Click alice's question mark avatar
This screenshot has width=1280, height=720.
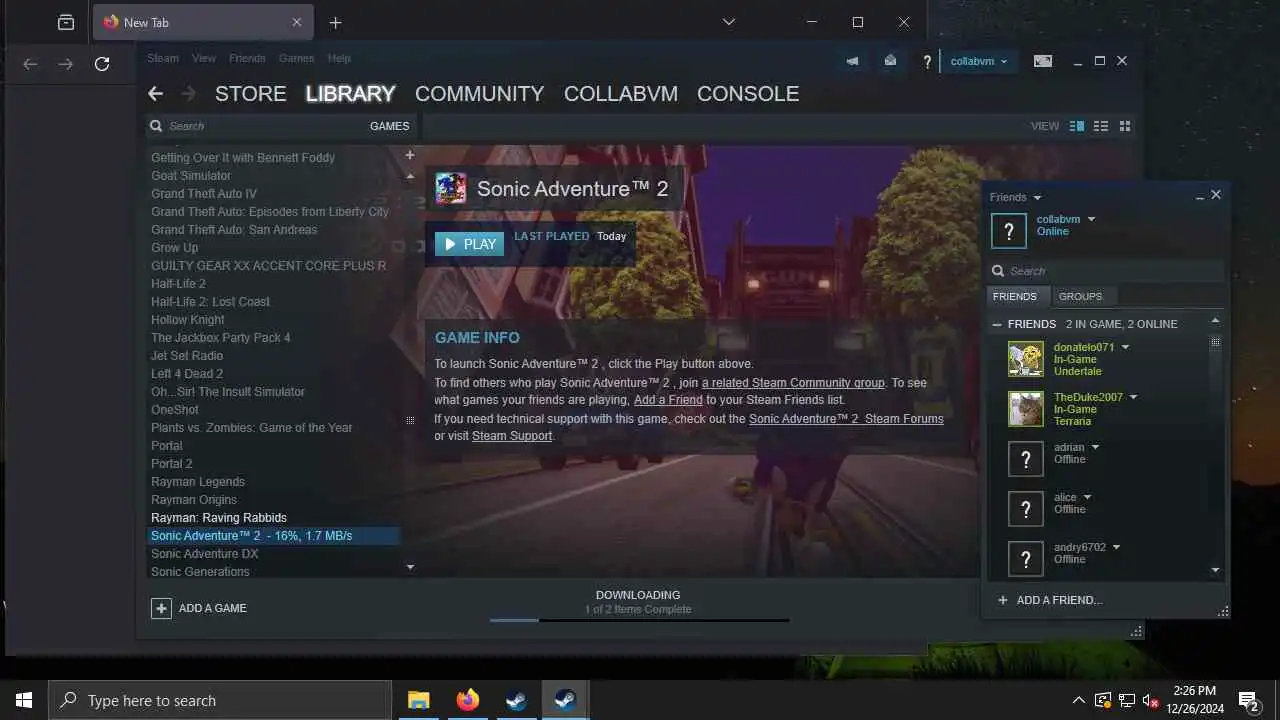[x=1025, y=509]
